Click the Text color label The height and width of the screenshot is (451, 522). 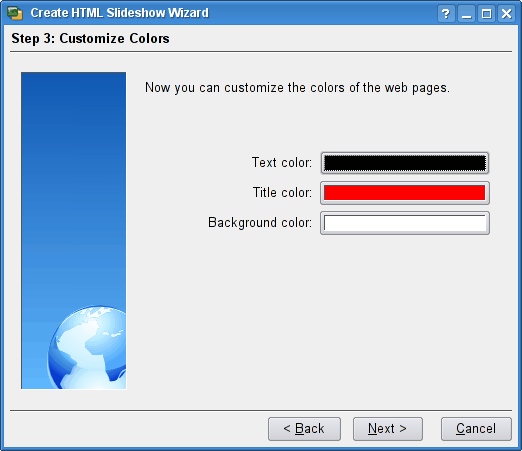[x=282, y=163]
